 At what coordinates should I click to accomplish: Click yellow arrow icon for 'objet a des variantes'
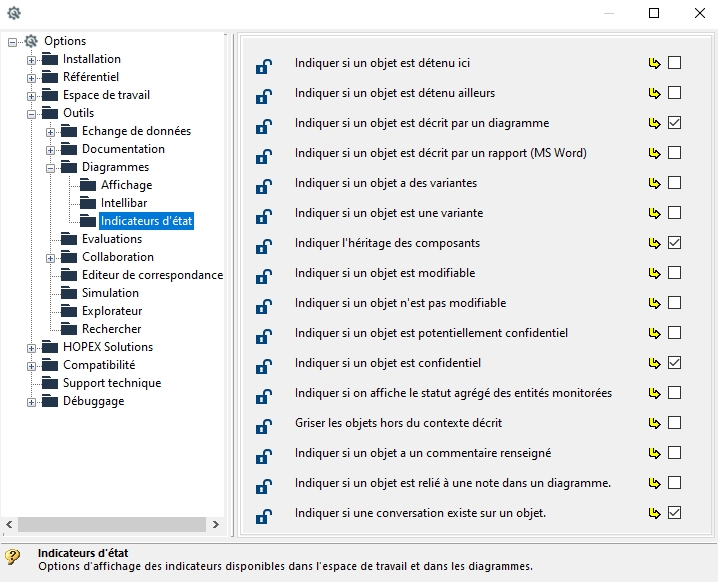[654, 183]
